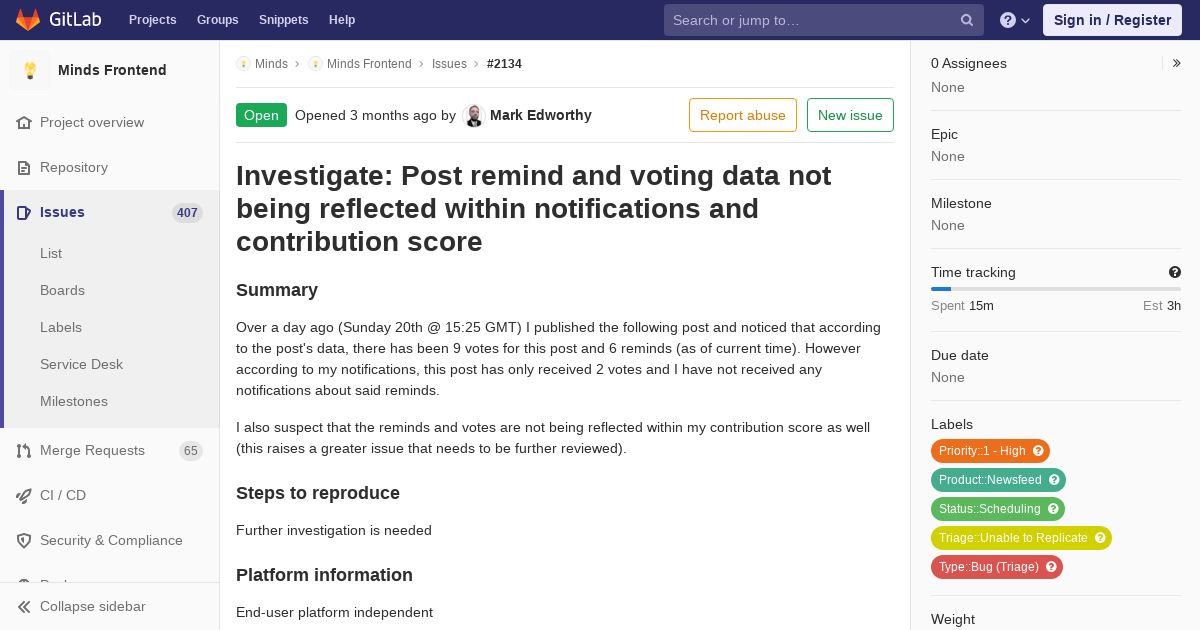Type in the Search or jump to field
This screenshot has width=1200, height=630.
click(810, 20)
